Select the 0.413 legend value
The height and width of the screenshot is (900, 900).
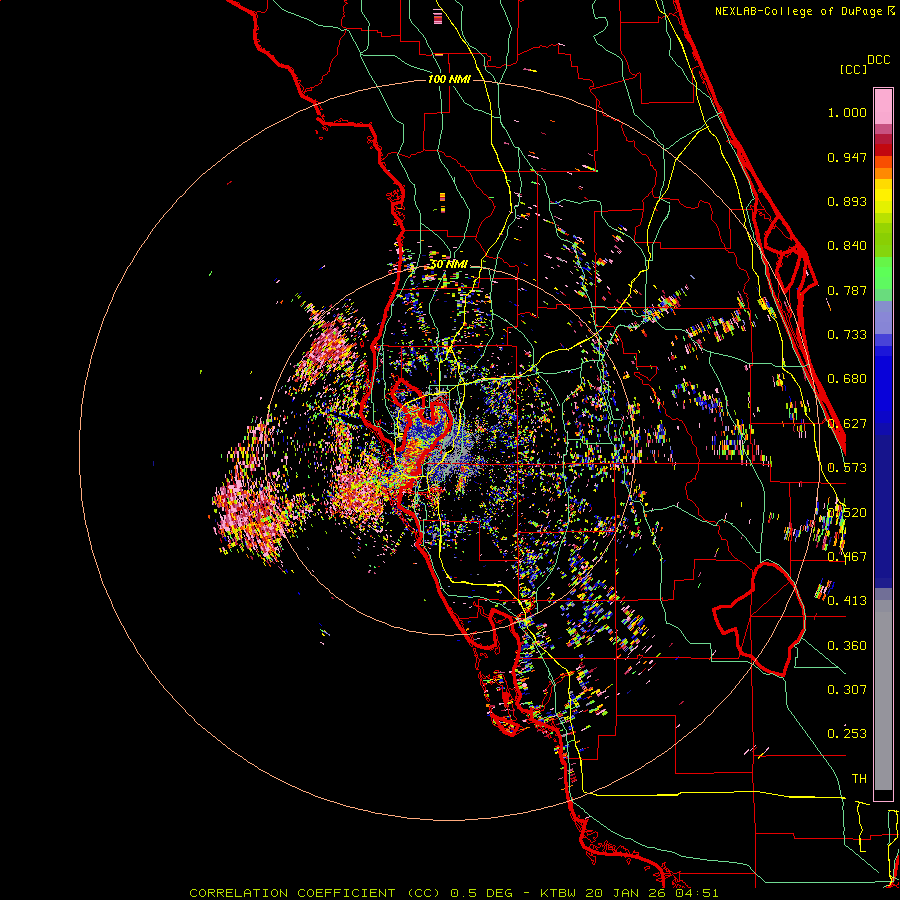847,601
